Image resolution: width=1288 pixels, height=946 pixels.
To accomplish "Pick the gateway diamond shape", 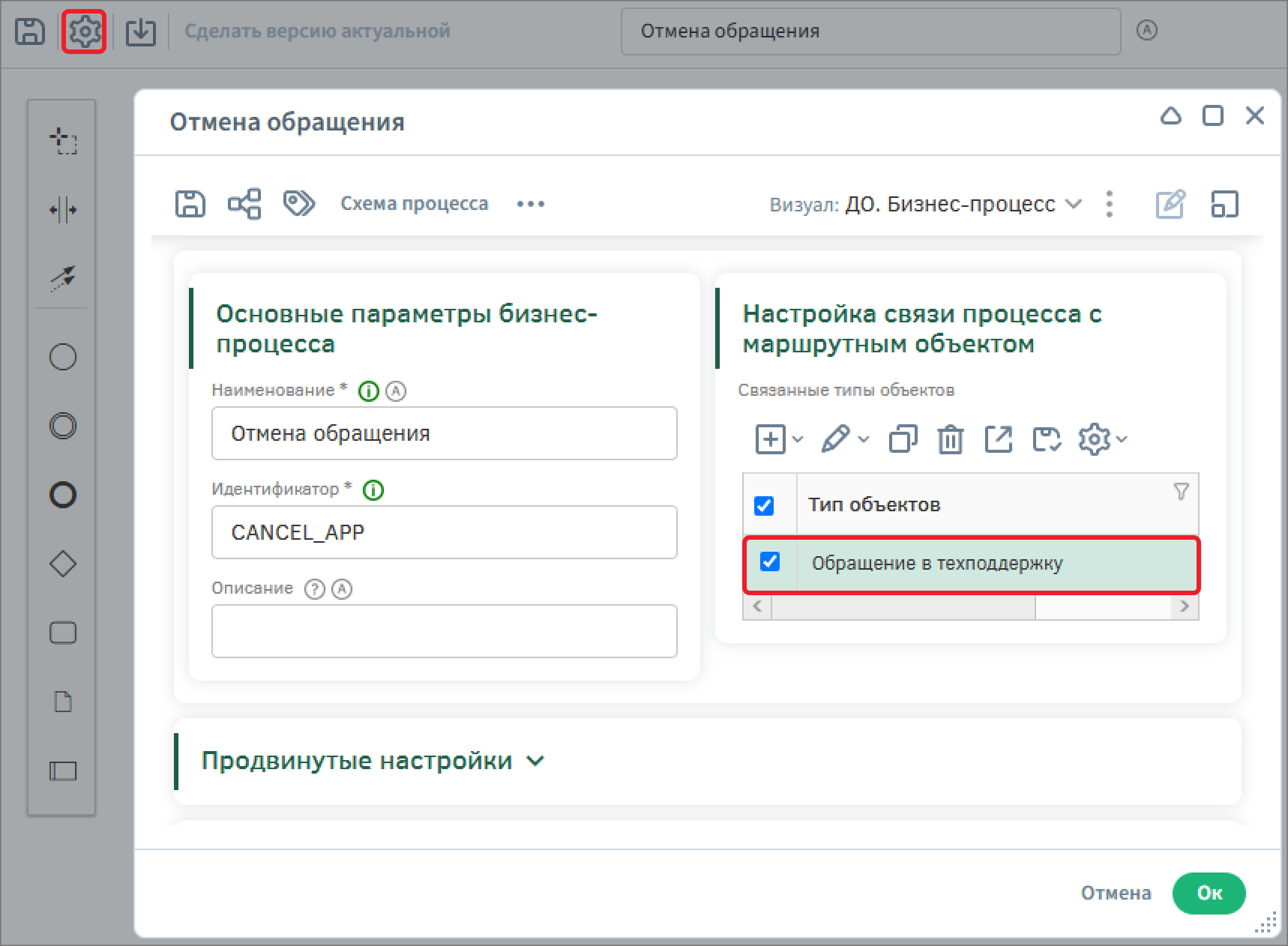I will (x=63, y=564).
